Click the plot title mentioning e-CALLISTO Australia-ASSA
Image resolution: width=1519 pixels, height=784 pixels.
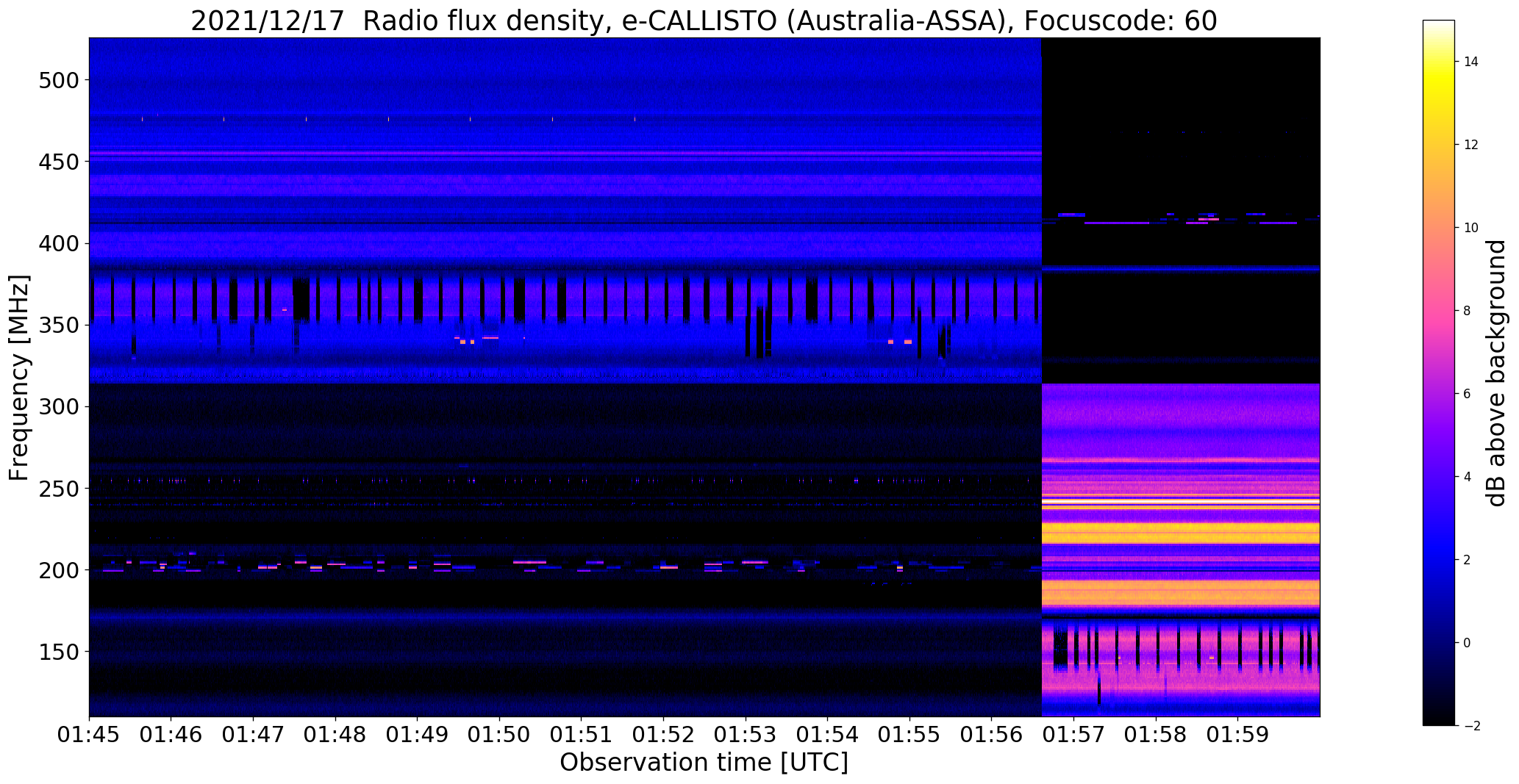point(704,21)
